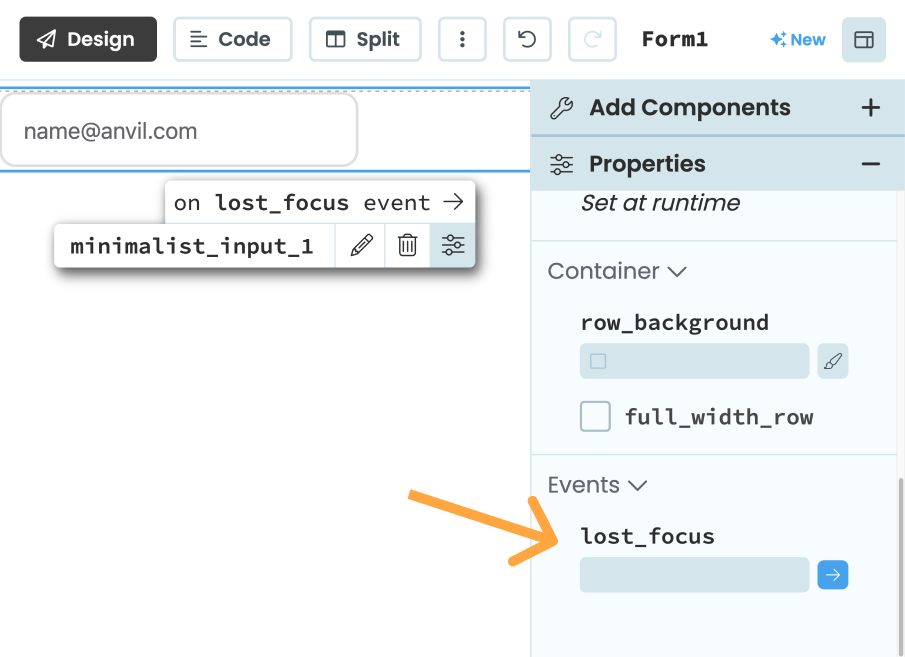This screenshot has height=657, width=905.
Task: Switch to the Code view tab
Action: click(232, 39)
